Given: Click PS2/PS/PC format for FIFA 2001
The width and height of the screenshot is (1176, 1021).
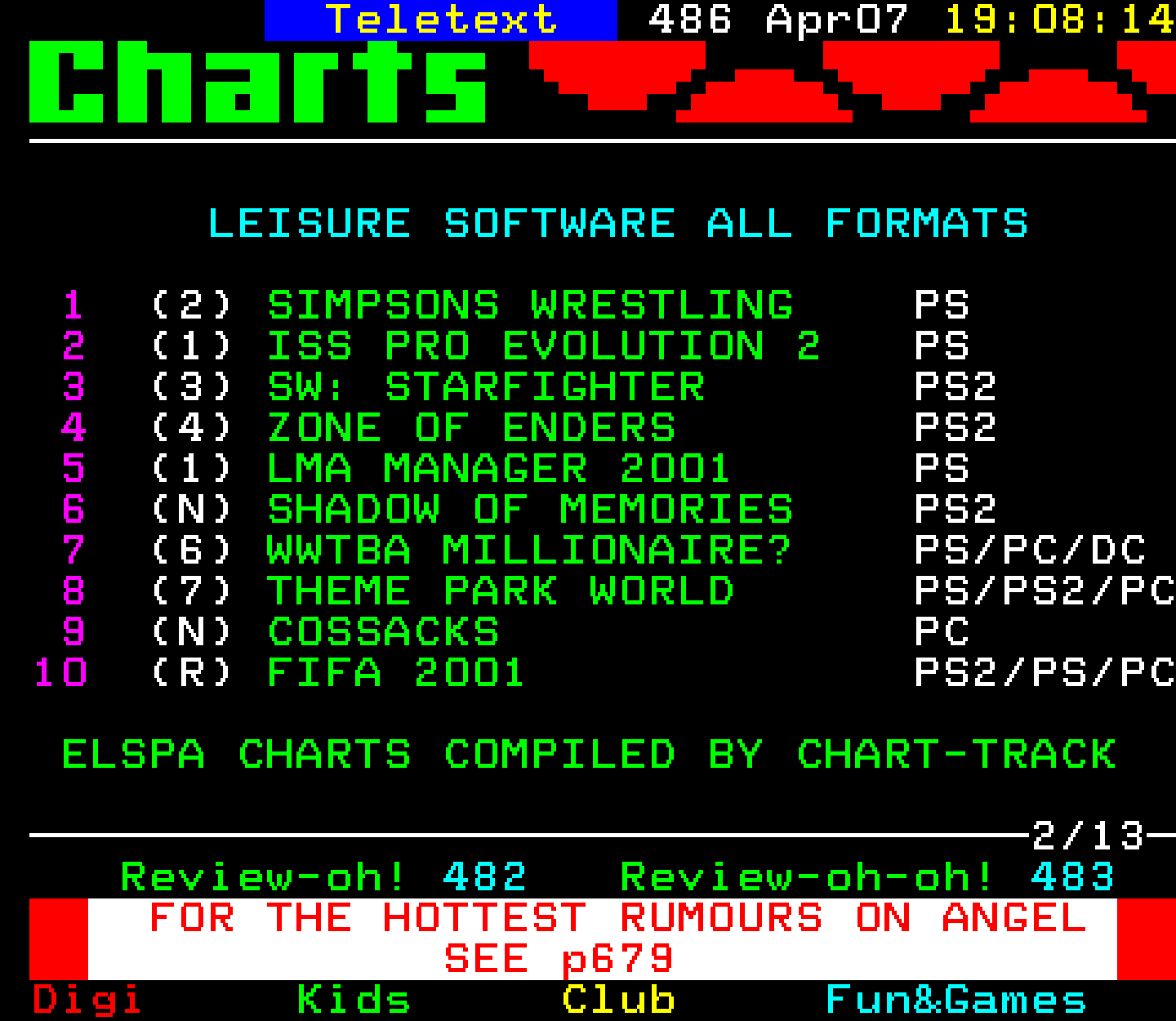Looking at the screenshot, I should pos(1045,673).
